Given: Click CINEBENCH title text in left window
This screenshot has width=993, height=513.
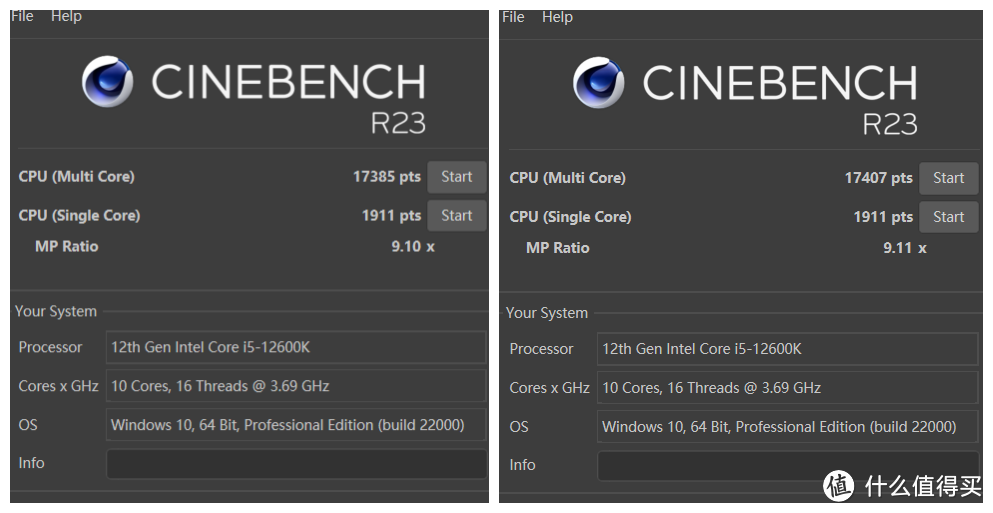Looking at the screenshot, I should pos(288,82).
